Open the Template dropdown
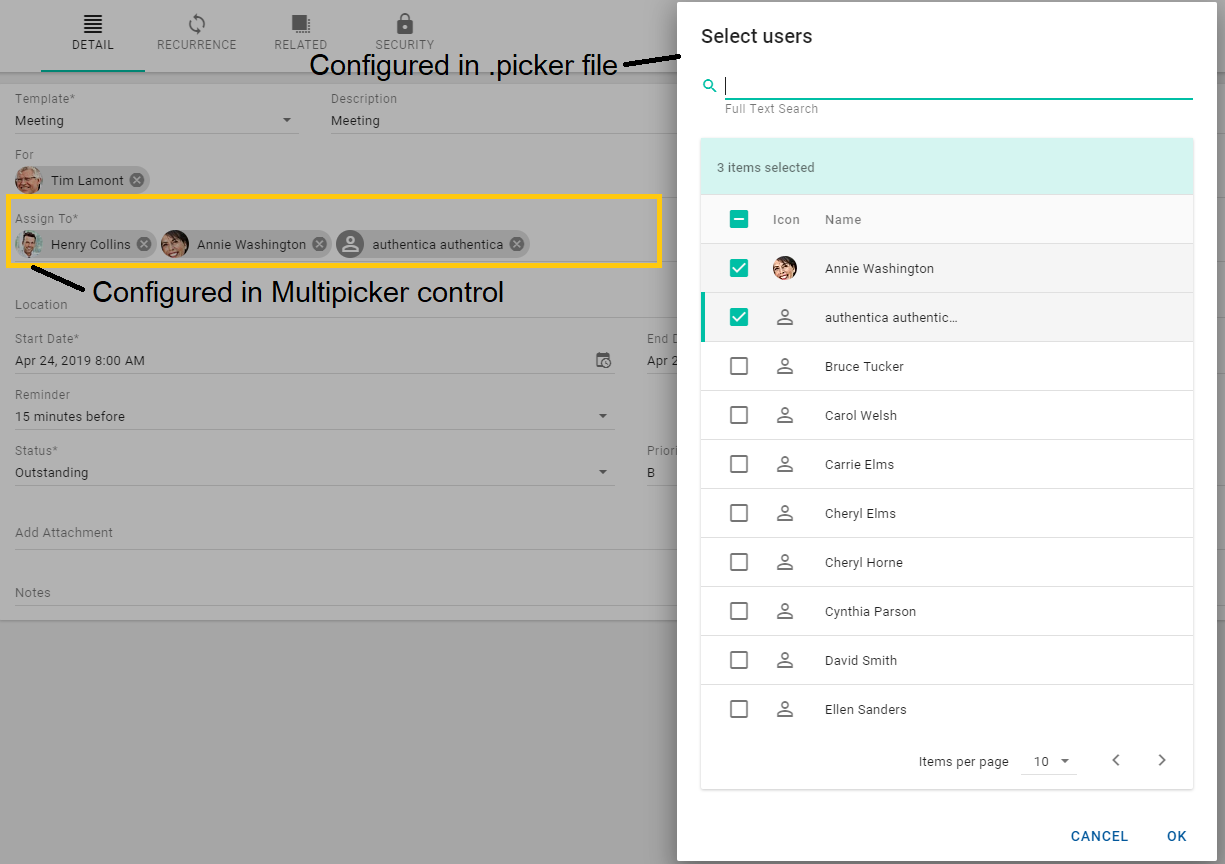Viewport: 1225px width, 864px height. 288,118
